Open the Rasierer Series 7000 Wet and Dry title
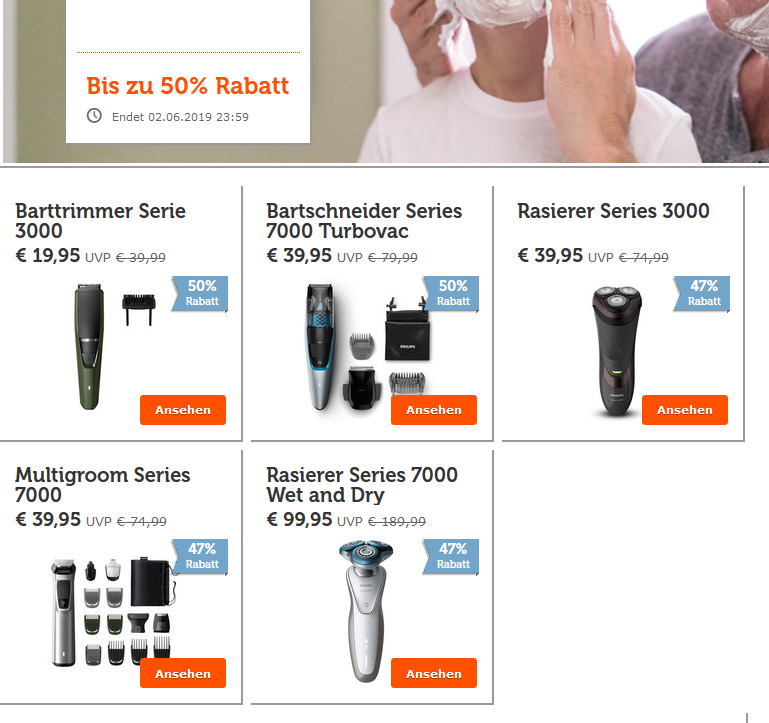 click(x=362, y=485)
